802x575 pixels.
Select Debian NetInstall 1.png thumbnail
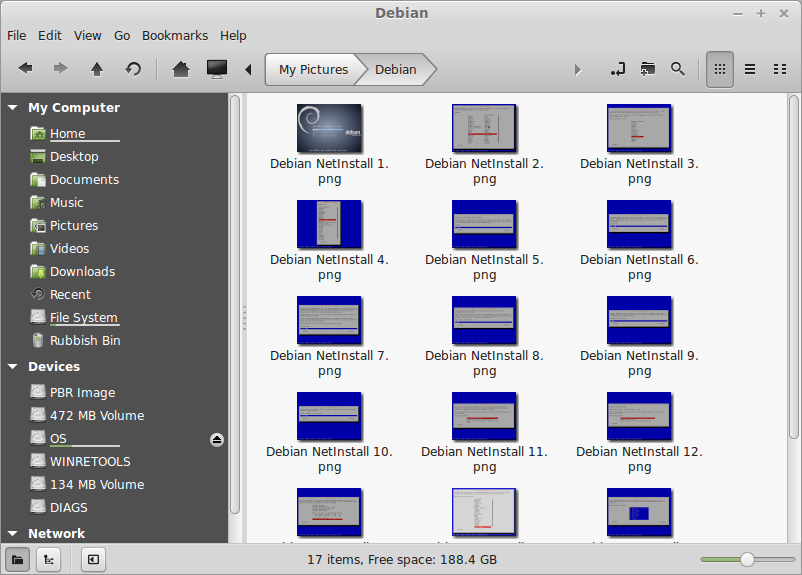tap(329, 128)
